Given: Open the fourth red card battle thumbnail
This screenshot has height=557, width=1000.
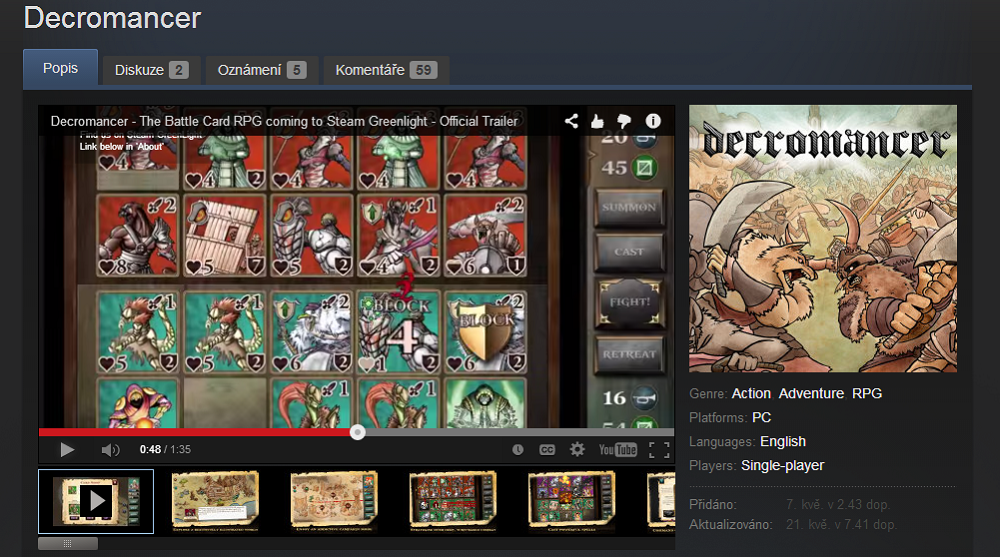Looking at the screenshot, I should [x=452, y=501].
